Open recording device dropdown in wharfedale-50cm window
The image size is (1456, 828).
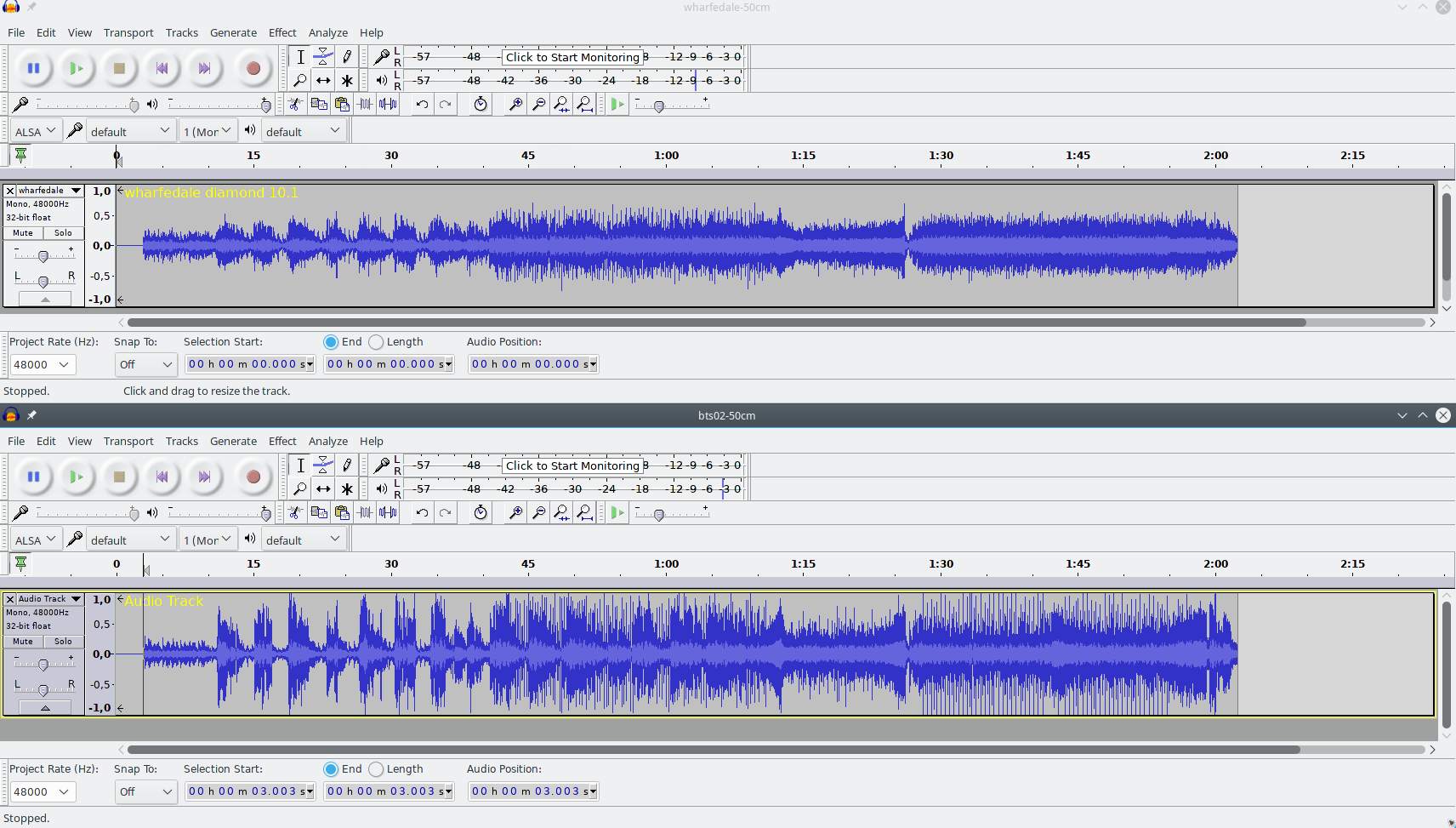tap(130, 131)
